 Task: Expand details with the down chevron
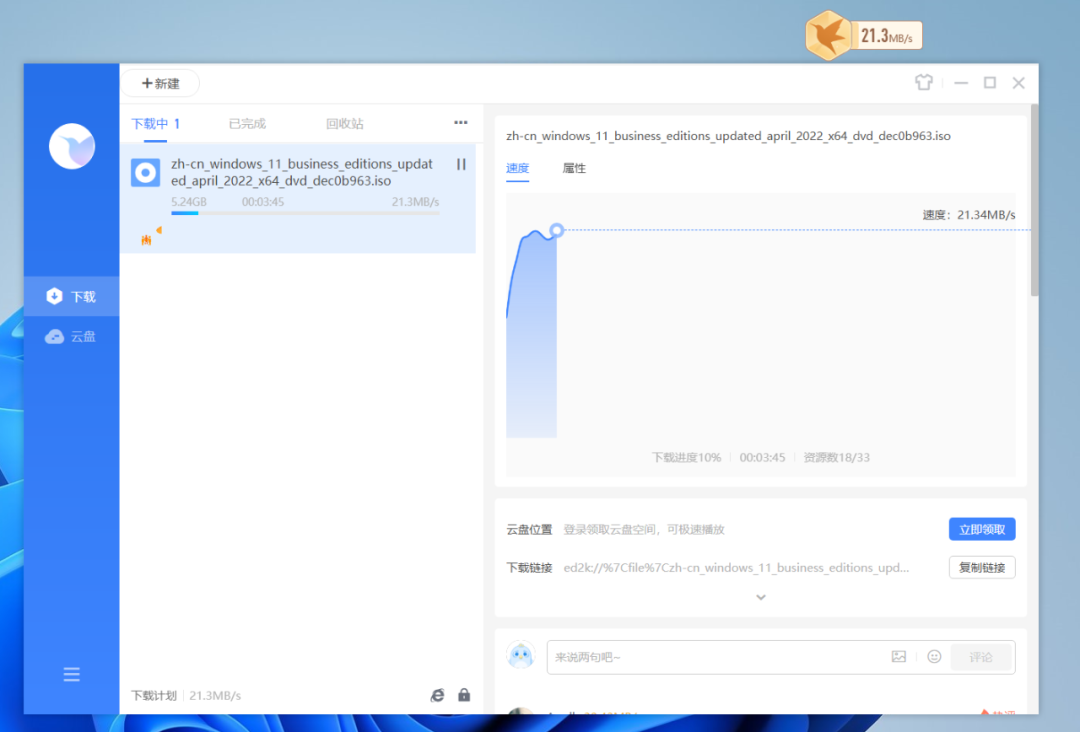(761, 597)
